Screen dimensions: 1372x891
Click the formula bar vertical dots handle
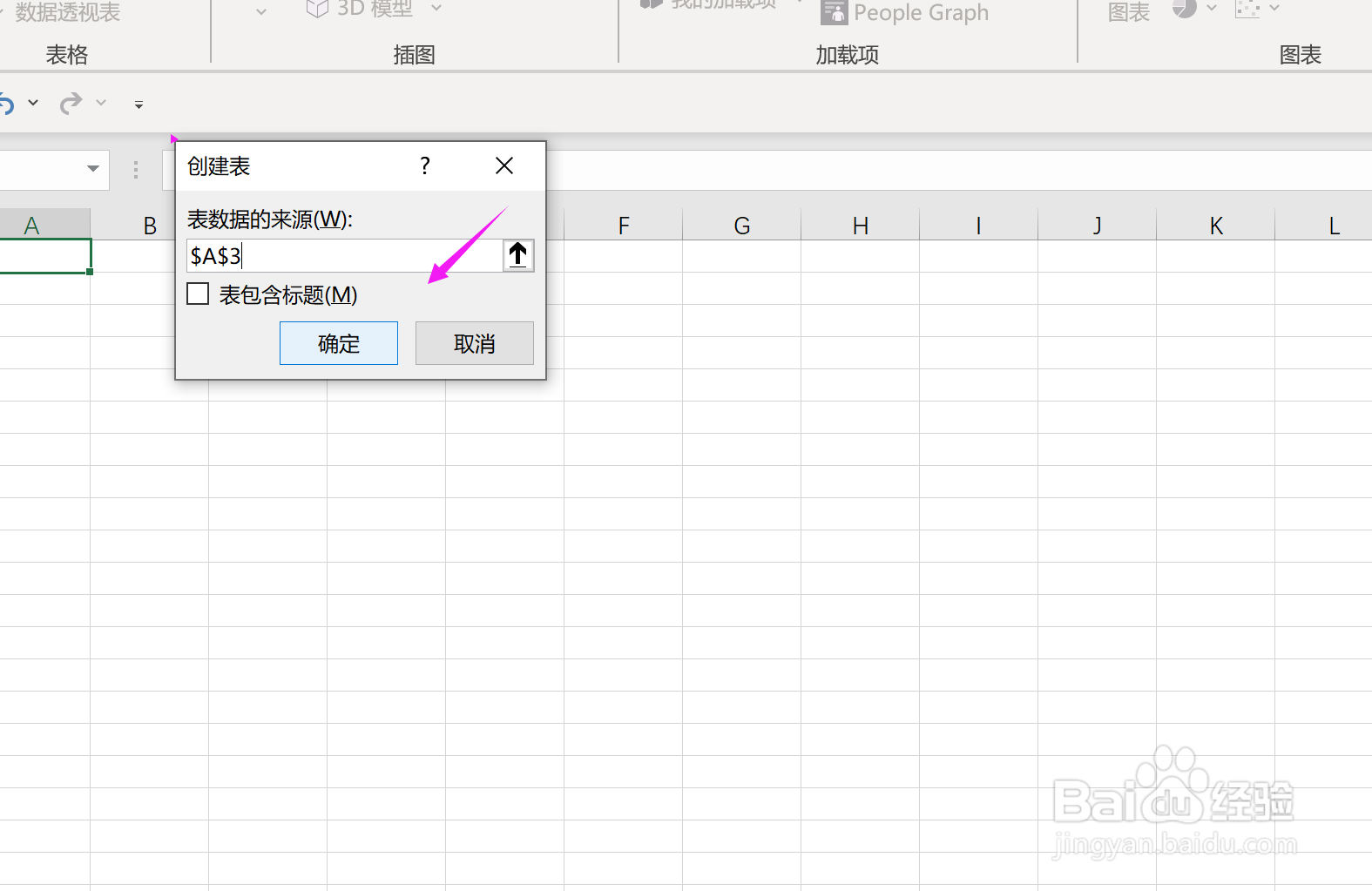(x=136, y=170)
